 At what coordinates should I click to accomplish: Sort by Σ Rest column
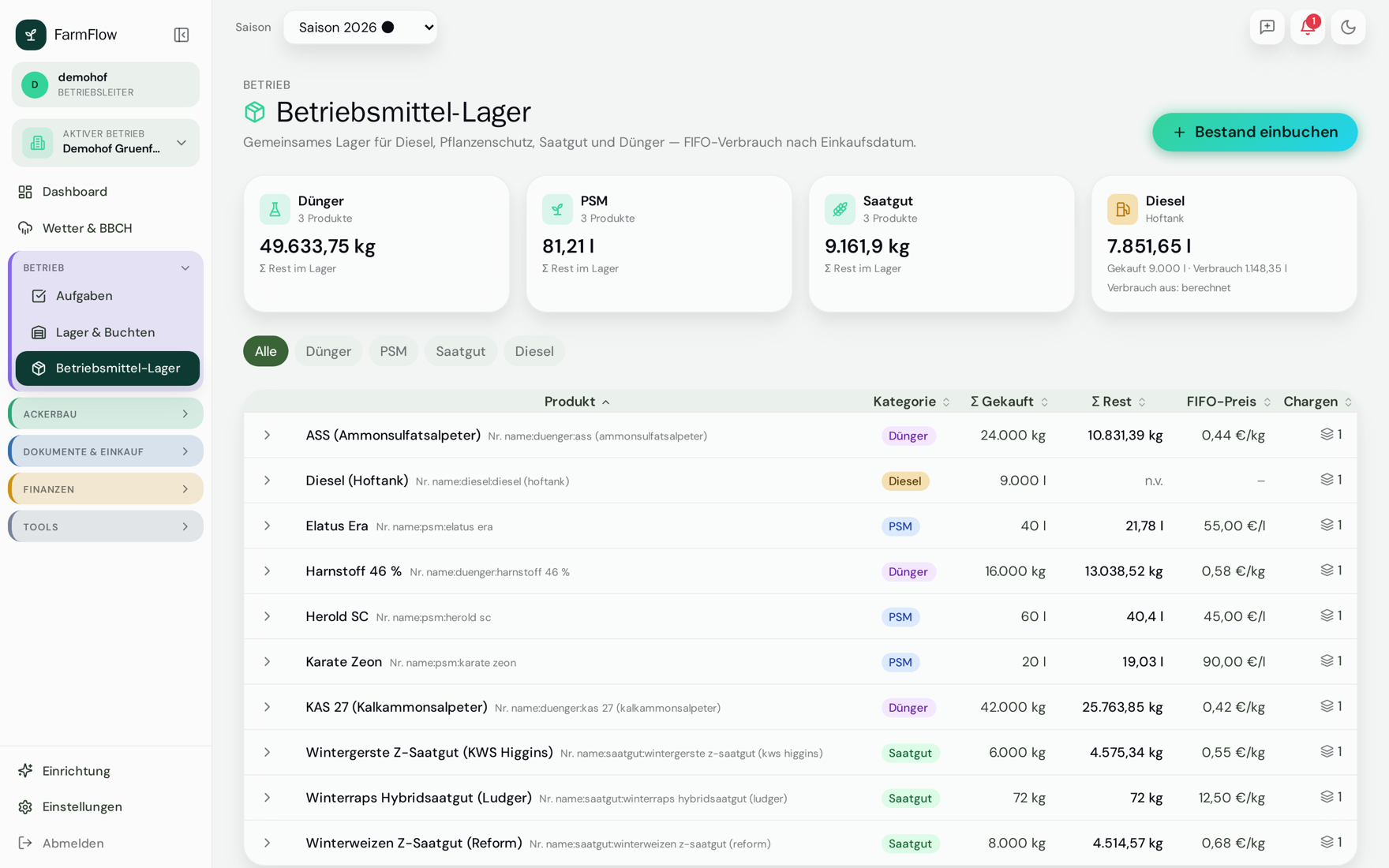click(x=1118, y=402)
